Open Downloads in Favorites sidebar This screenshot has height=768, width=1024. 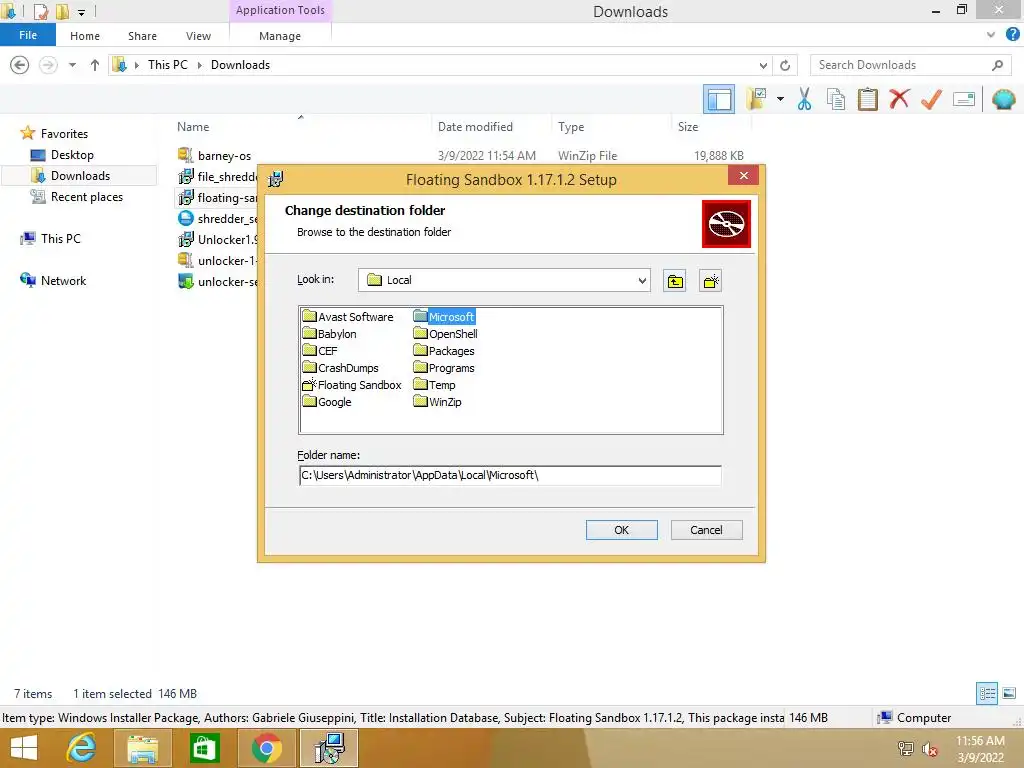point(80,176)
